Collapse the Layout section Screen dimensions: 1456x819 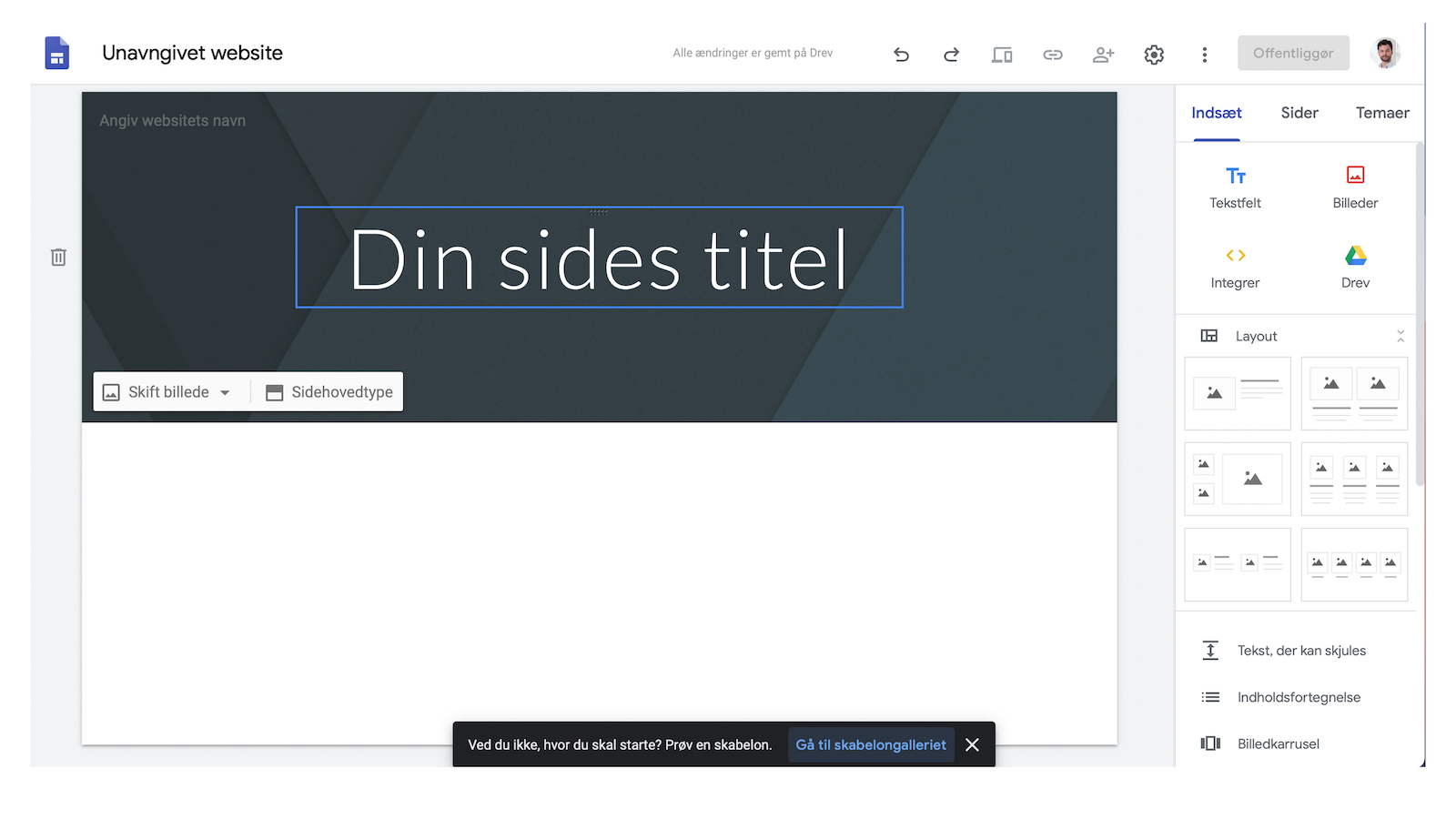[1400, 335]
